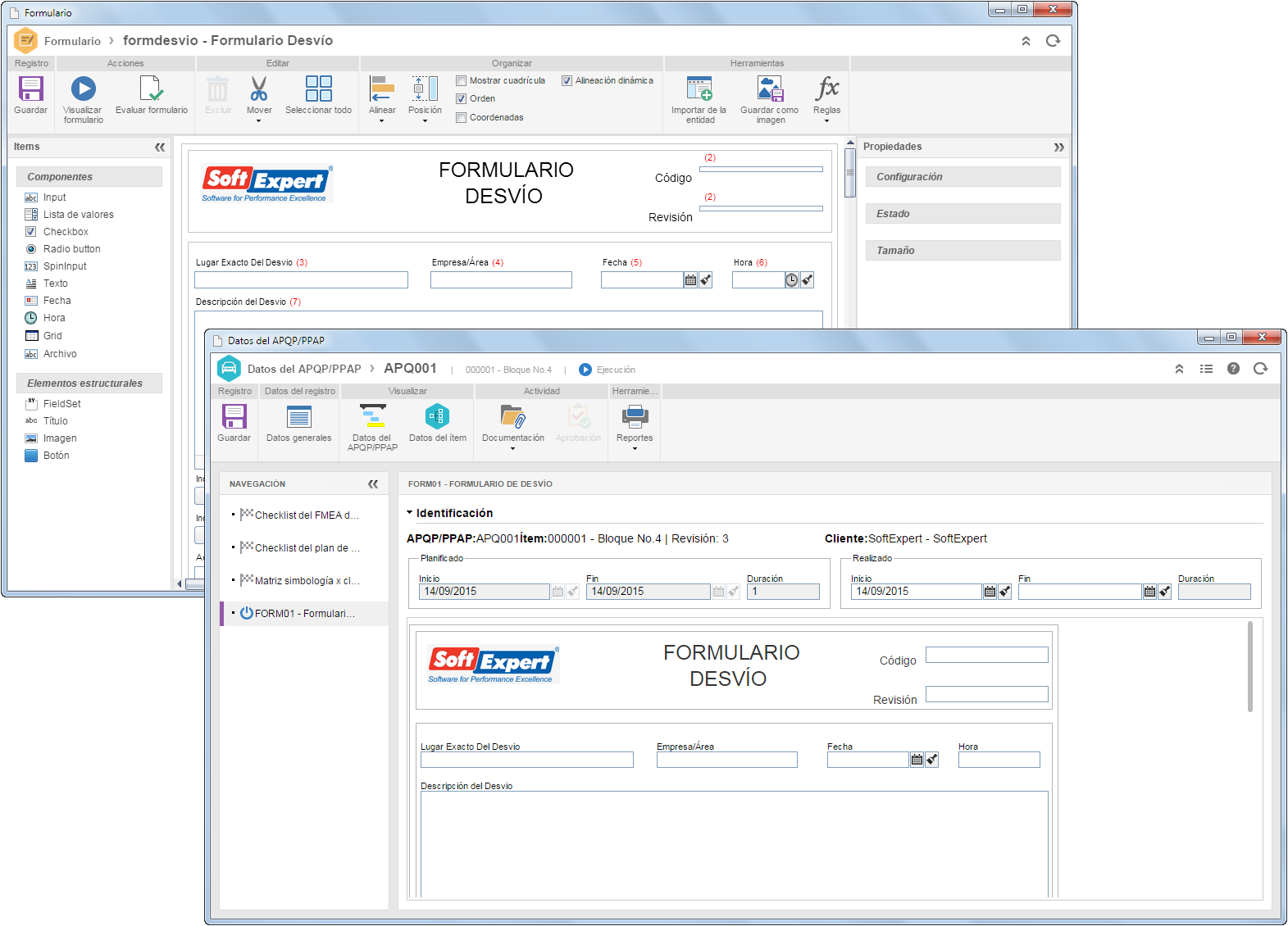Click the Mover scissors icon
1288x926 pixels.
click(x=259, y=89)
